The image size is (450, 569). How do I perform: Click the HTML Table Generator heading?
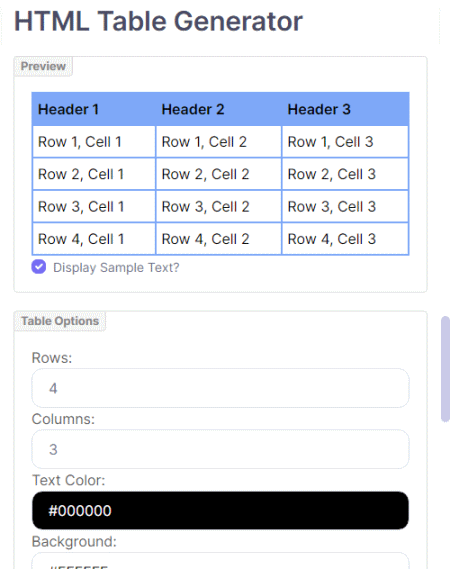pyautogui.click(x=158, y=21)
